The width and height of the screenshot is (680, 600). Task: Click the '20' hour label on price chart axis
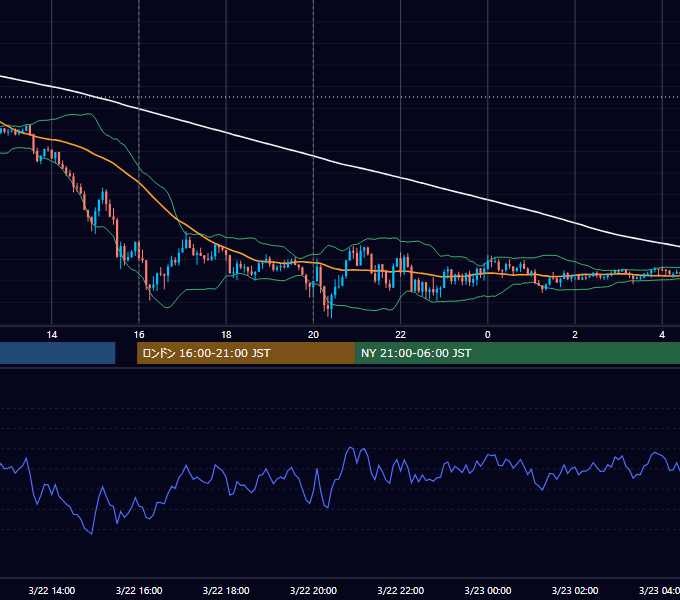pos(313,335)
